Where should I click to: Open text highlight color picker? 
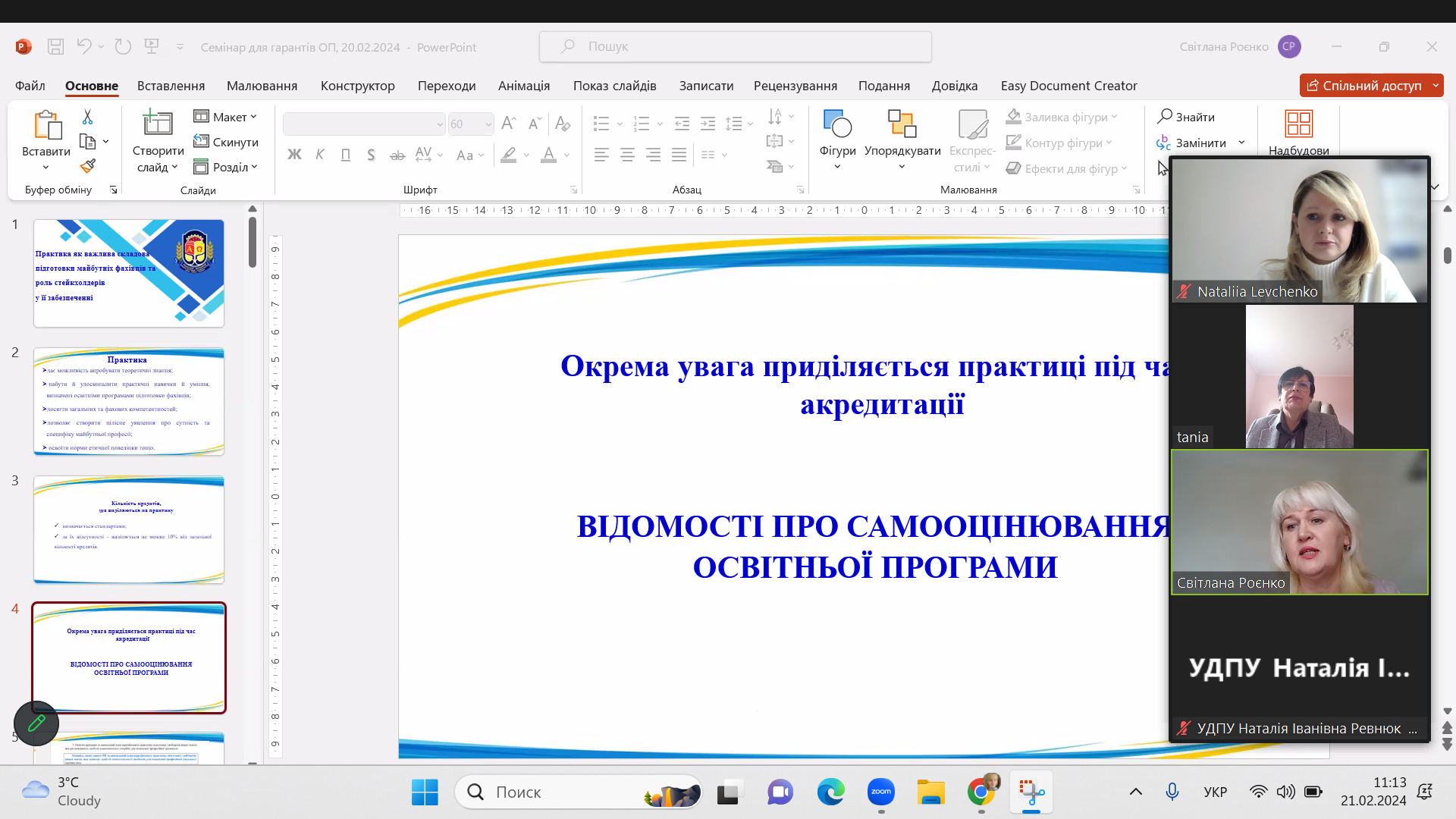[509, 155]
